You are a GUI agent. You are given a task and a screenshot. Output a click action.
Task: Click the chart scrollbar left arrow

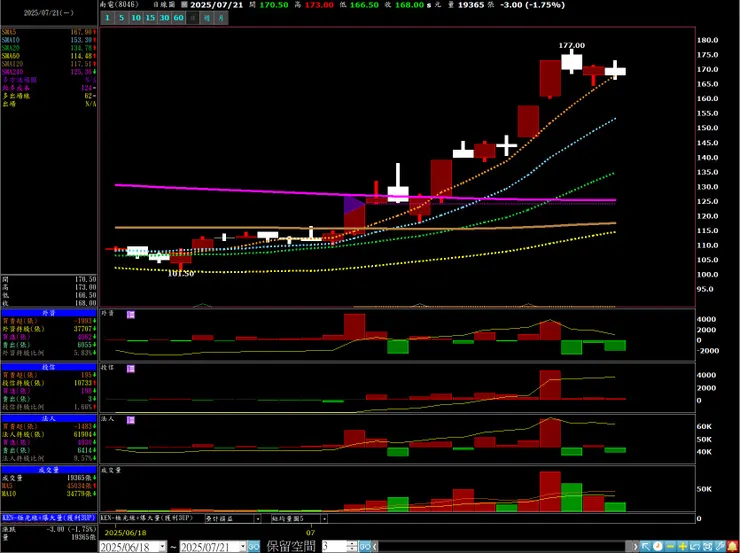[x=375, y=546]
